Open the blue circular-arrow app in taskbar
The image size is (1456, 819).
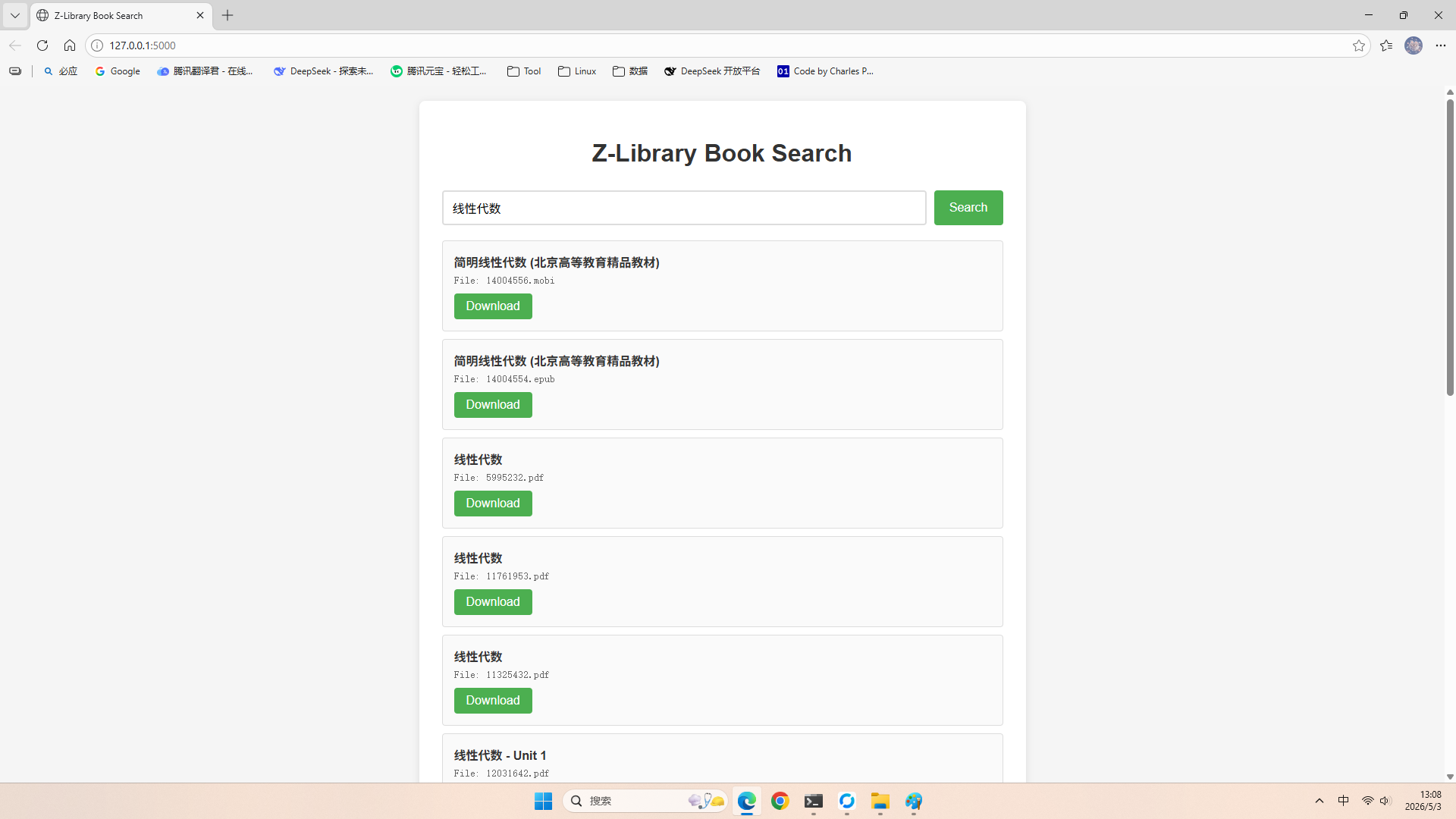tap(847, 801)
